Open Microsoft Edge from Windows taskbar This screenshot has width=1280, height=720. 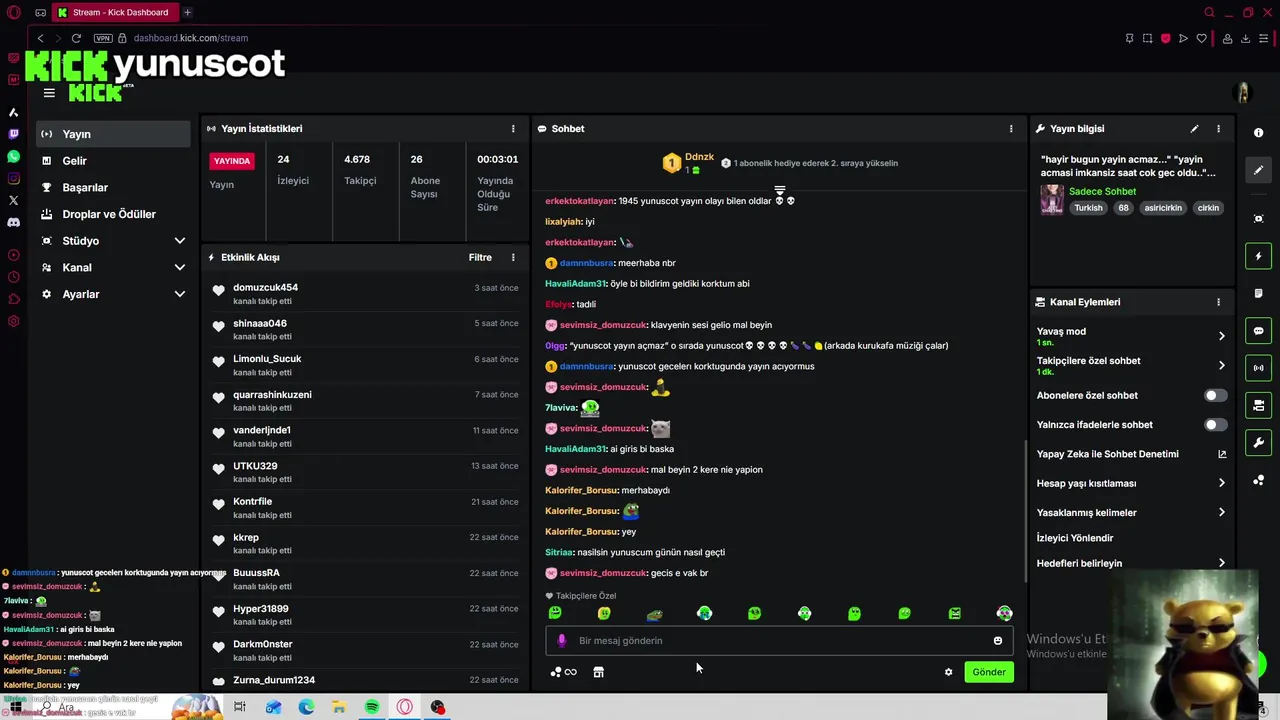(x=306, y=707)
